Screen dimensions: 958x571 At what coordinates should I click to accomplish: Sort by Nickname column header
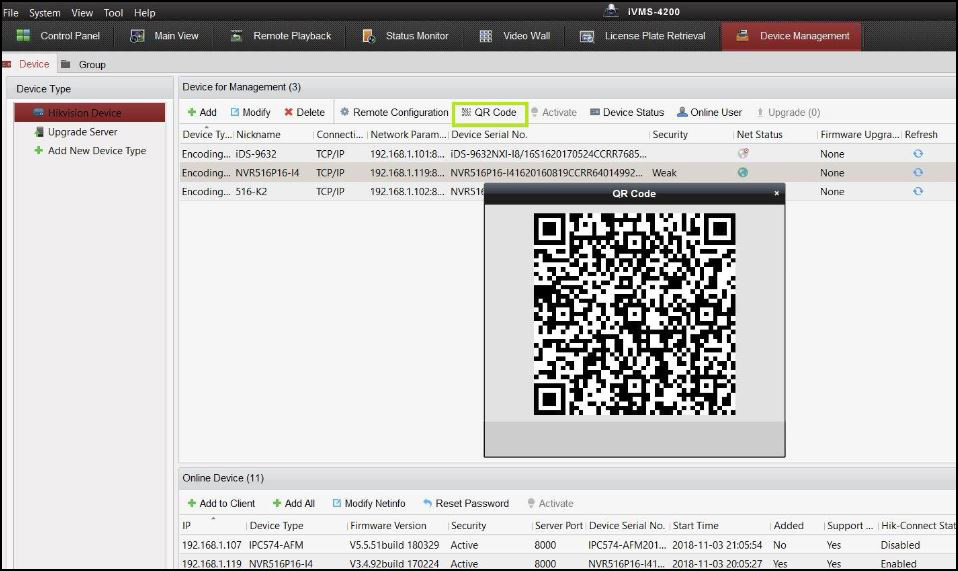(x=258, y=135)
